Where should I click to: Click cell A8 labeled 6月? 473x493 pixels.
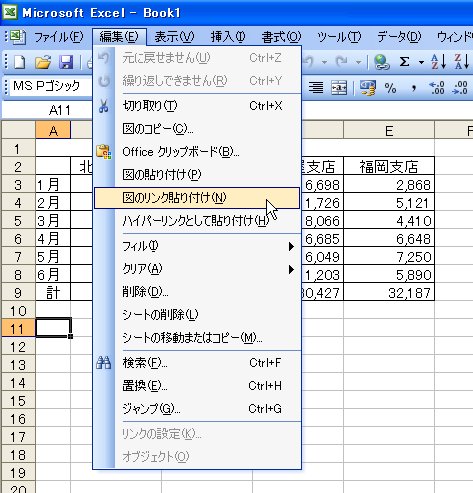click(53, 274)
